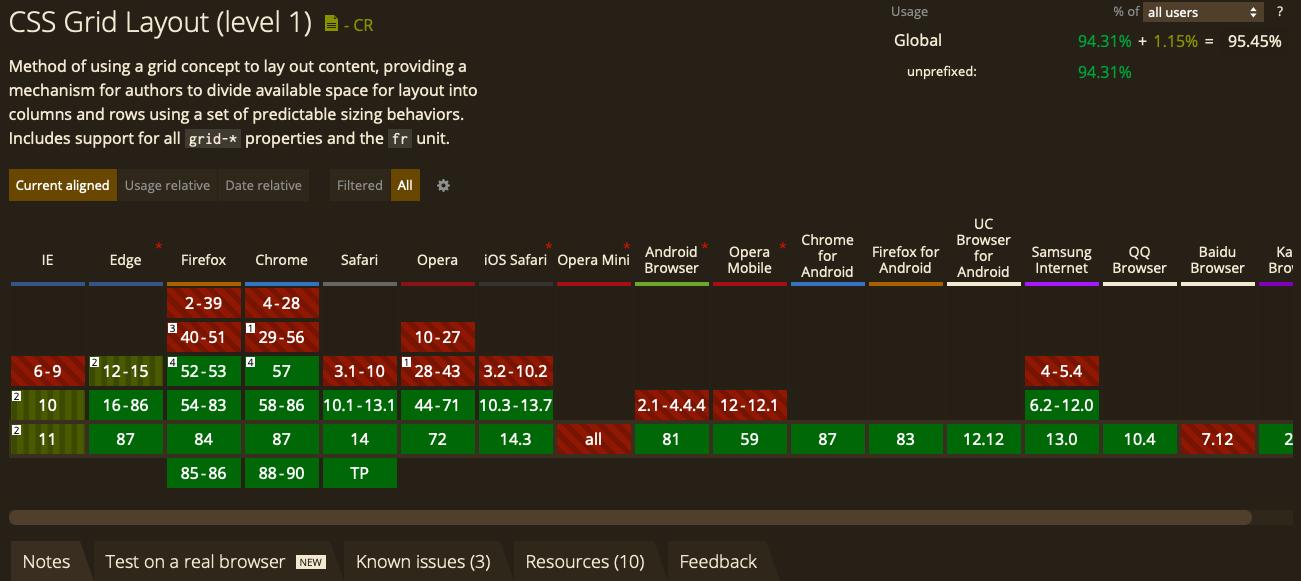Select Firefox 52-53 version cell
This screenshot has height=581, width=1301.
pyautogui.click(x=204, y=372)
